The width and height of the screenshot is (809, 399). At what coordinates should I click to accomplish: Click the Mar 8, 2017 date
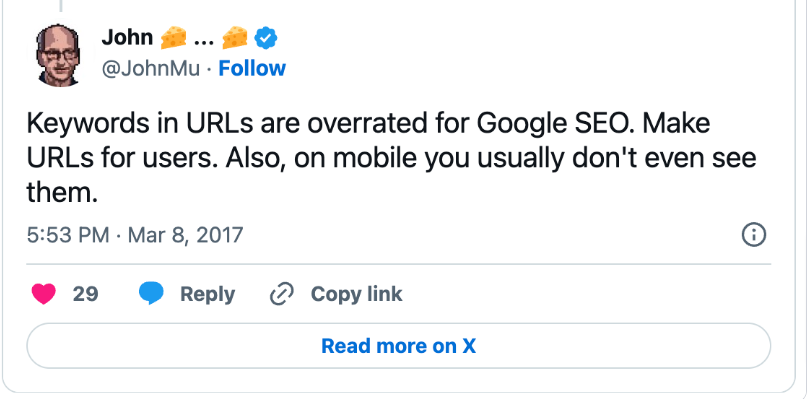click(185, 235)
